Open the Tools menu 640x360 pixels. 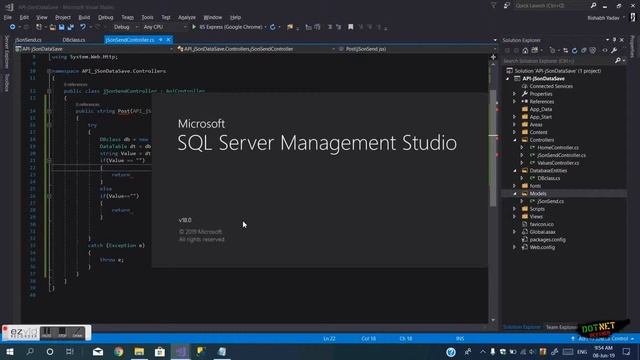click(147, 18)
